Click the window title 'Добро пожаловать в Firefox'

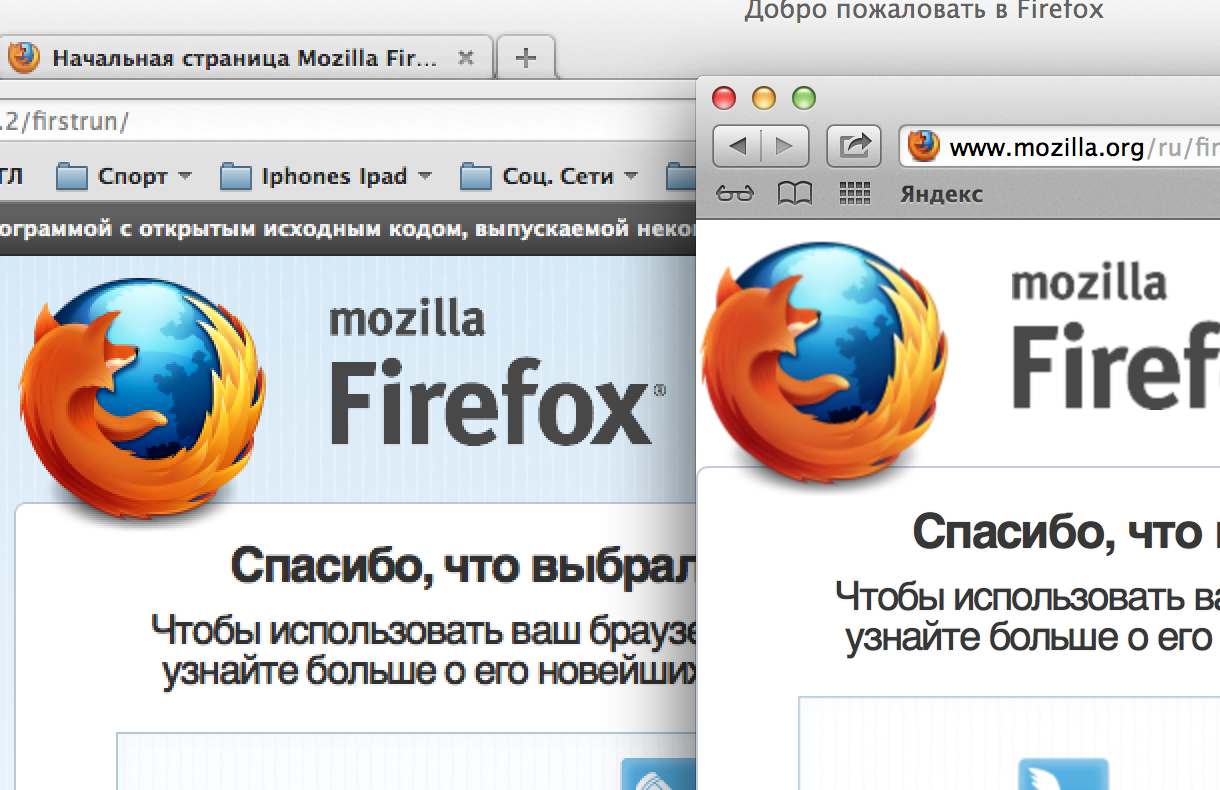point(923,11)
